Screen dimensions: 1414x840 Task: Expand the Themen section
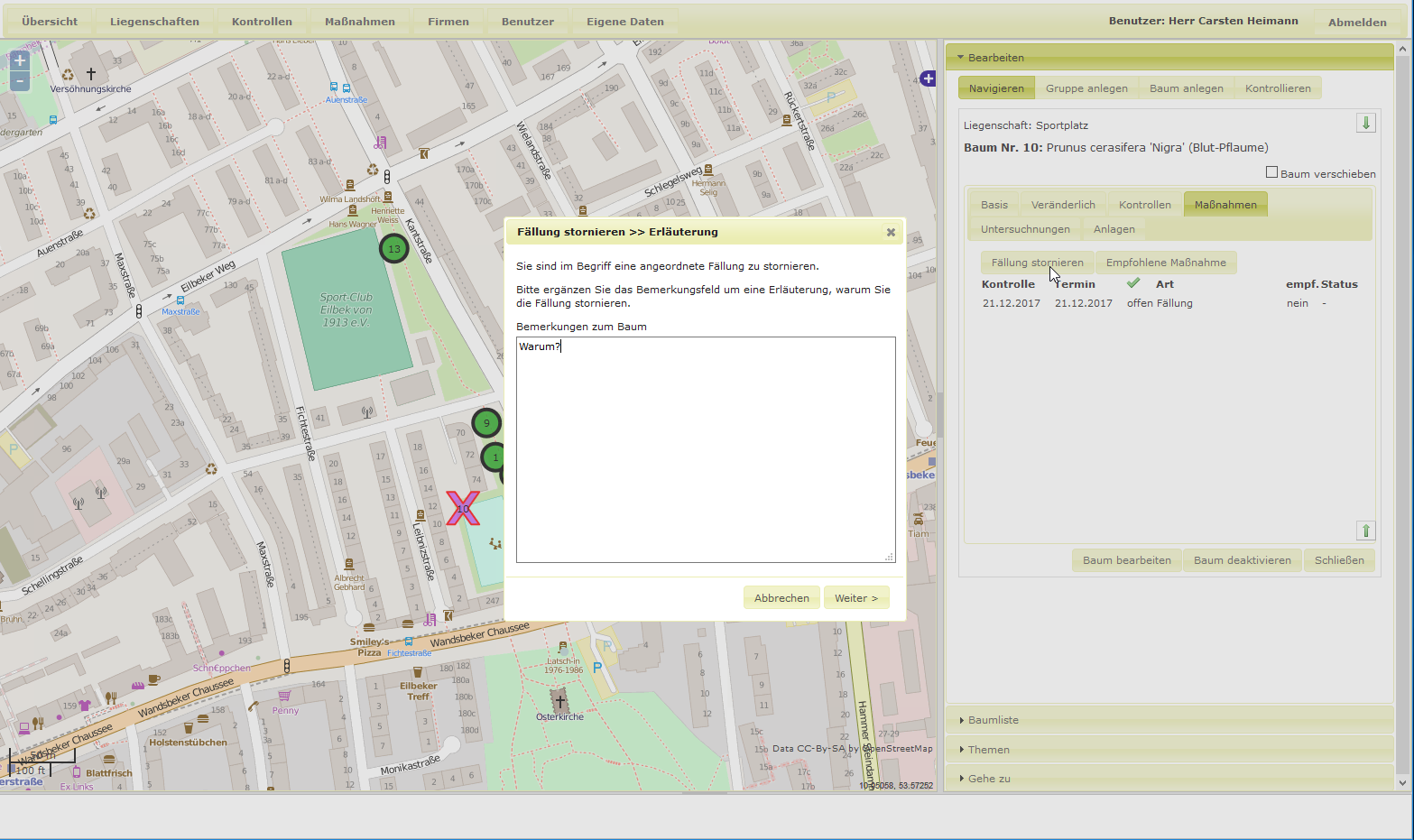click(x=988, y=750)
